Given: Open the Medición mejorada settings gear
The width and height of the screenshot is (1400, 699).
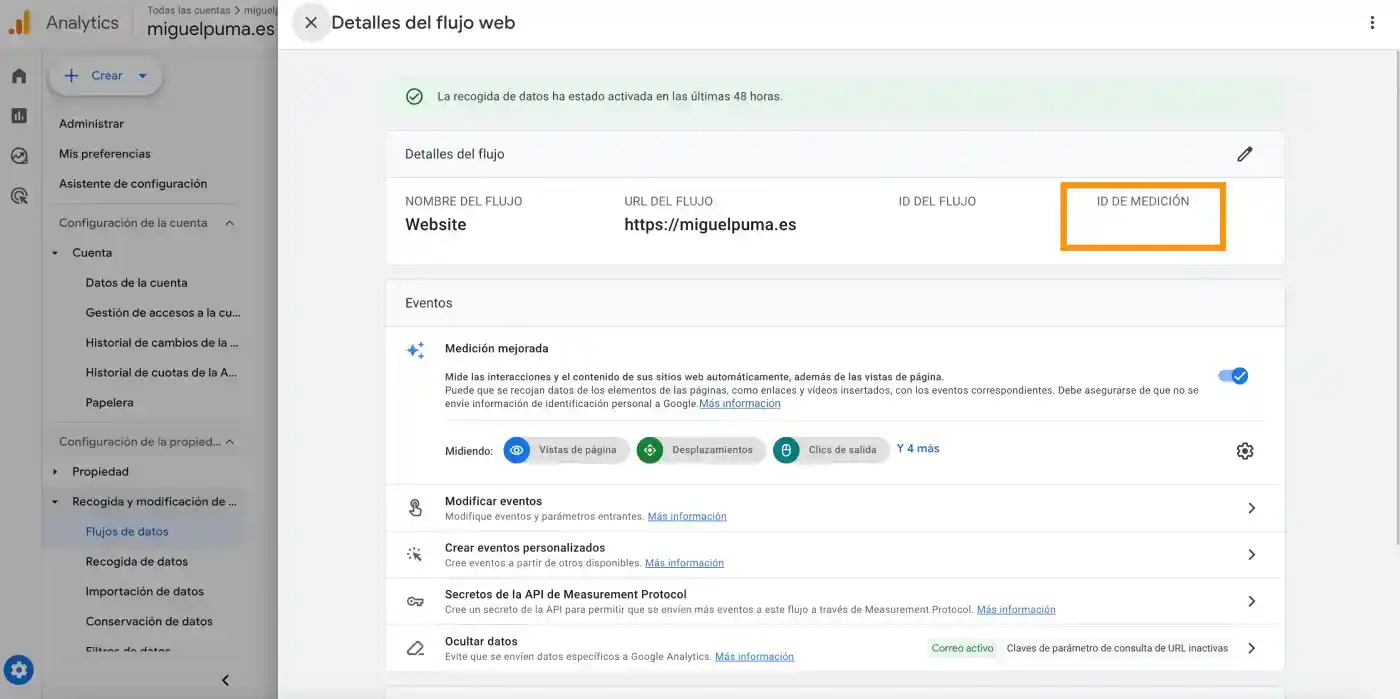Looking at the screenshot, I should [1244, 451].
